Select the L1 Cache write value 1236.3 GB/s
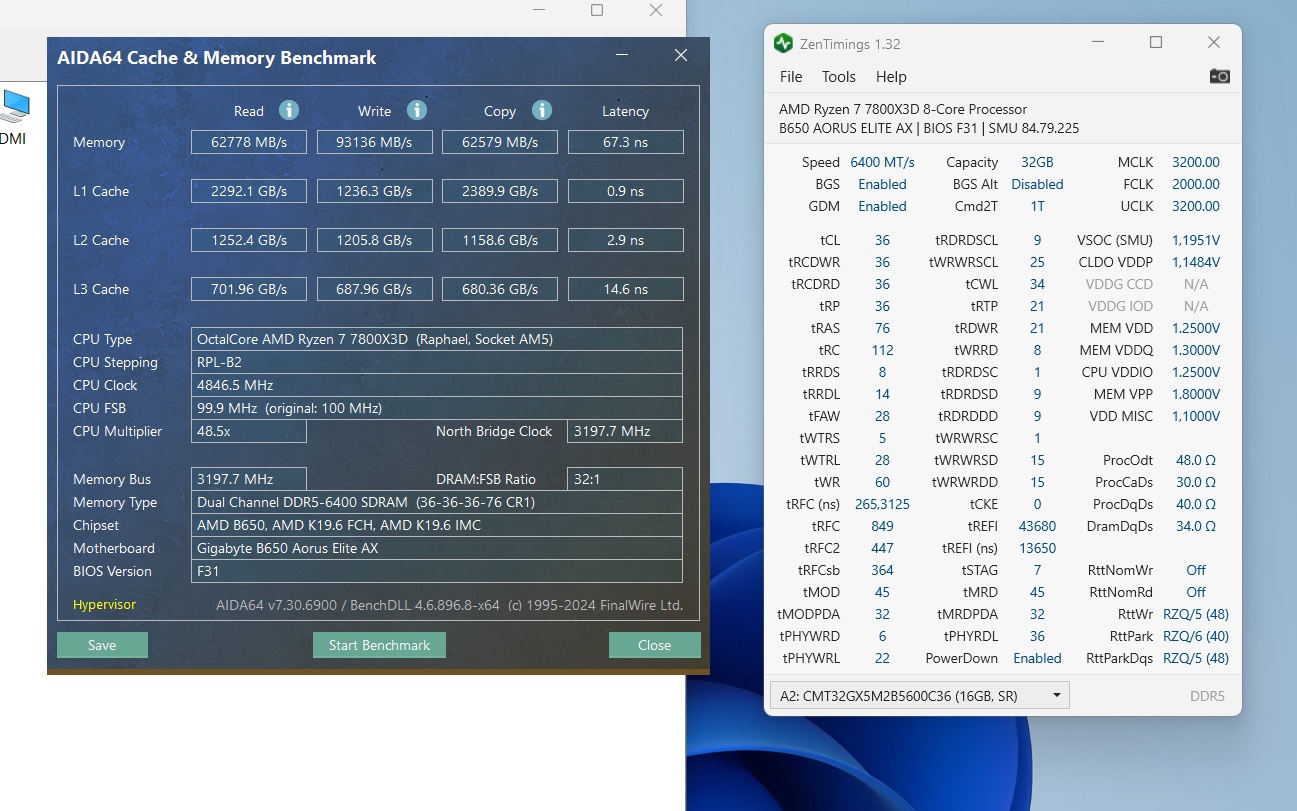This screenshot has height=811, width=1297. pyautogui.click(x=375, y=191)
